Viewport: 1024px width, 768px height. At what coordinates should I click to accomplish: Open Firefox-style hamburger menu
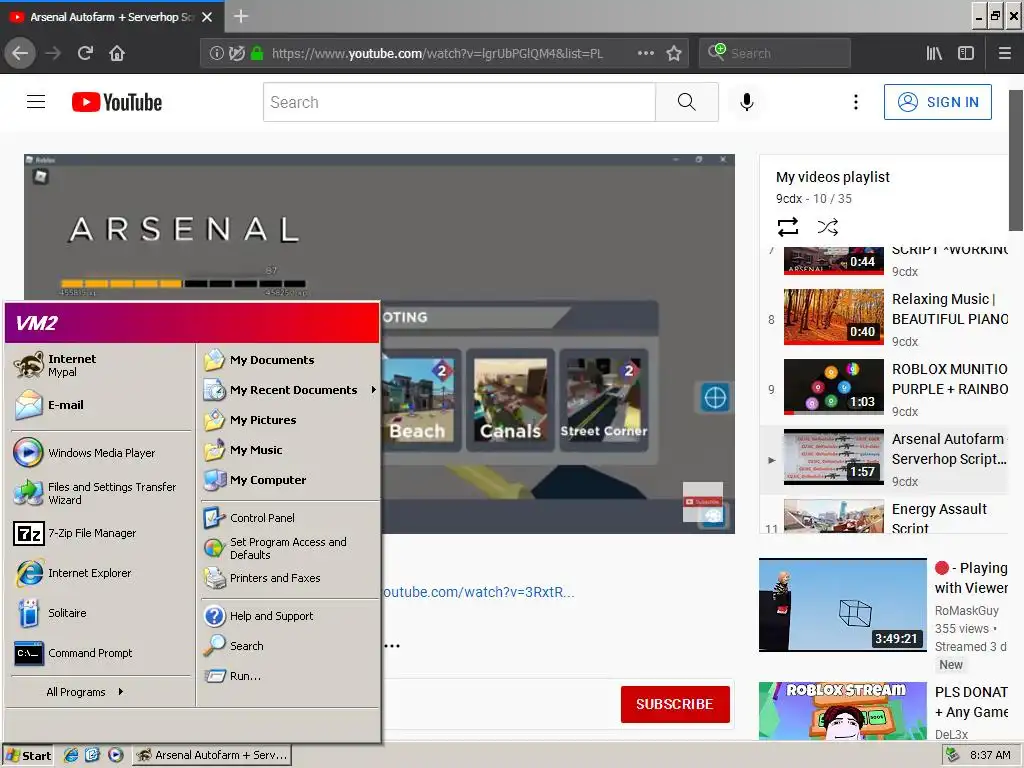(1004, 53)
